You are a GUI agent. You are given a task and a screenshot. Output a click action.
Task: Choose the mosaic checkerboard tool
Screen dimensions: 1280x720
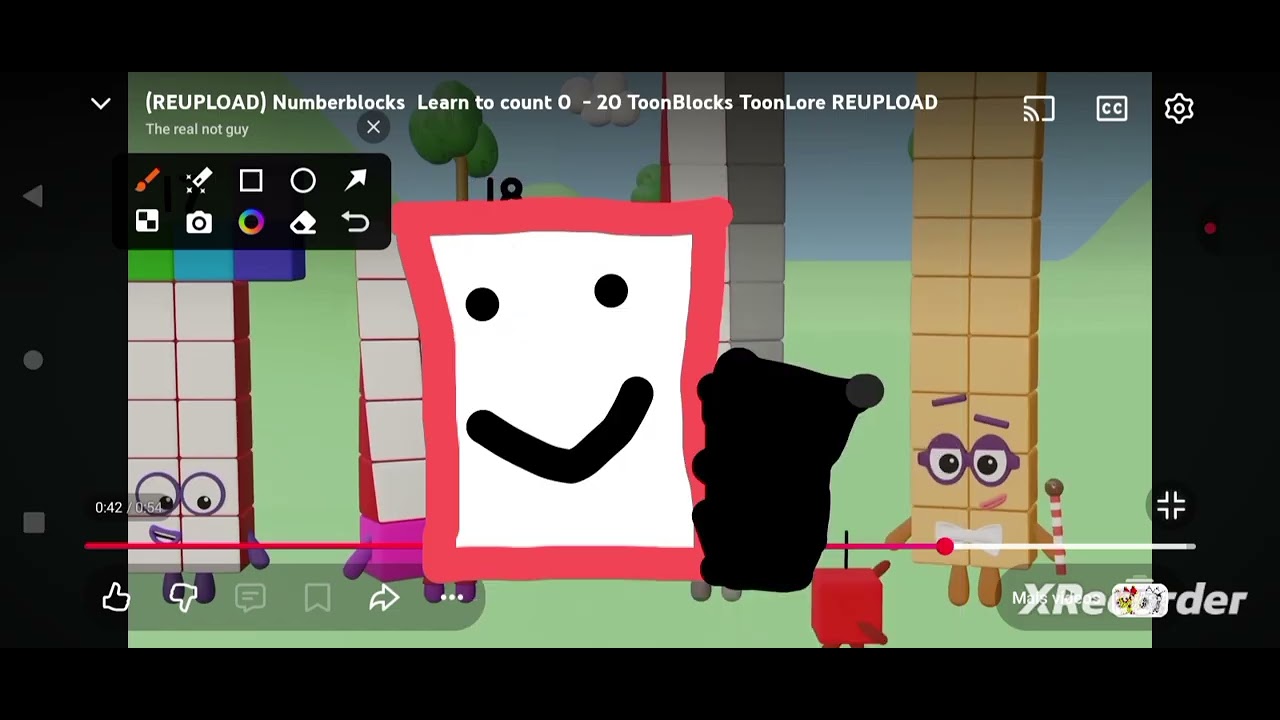click(x=147, y=222)
